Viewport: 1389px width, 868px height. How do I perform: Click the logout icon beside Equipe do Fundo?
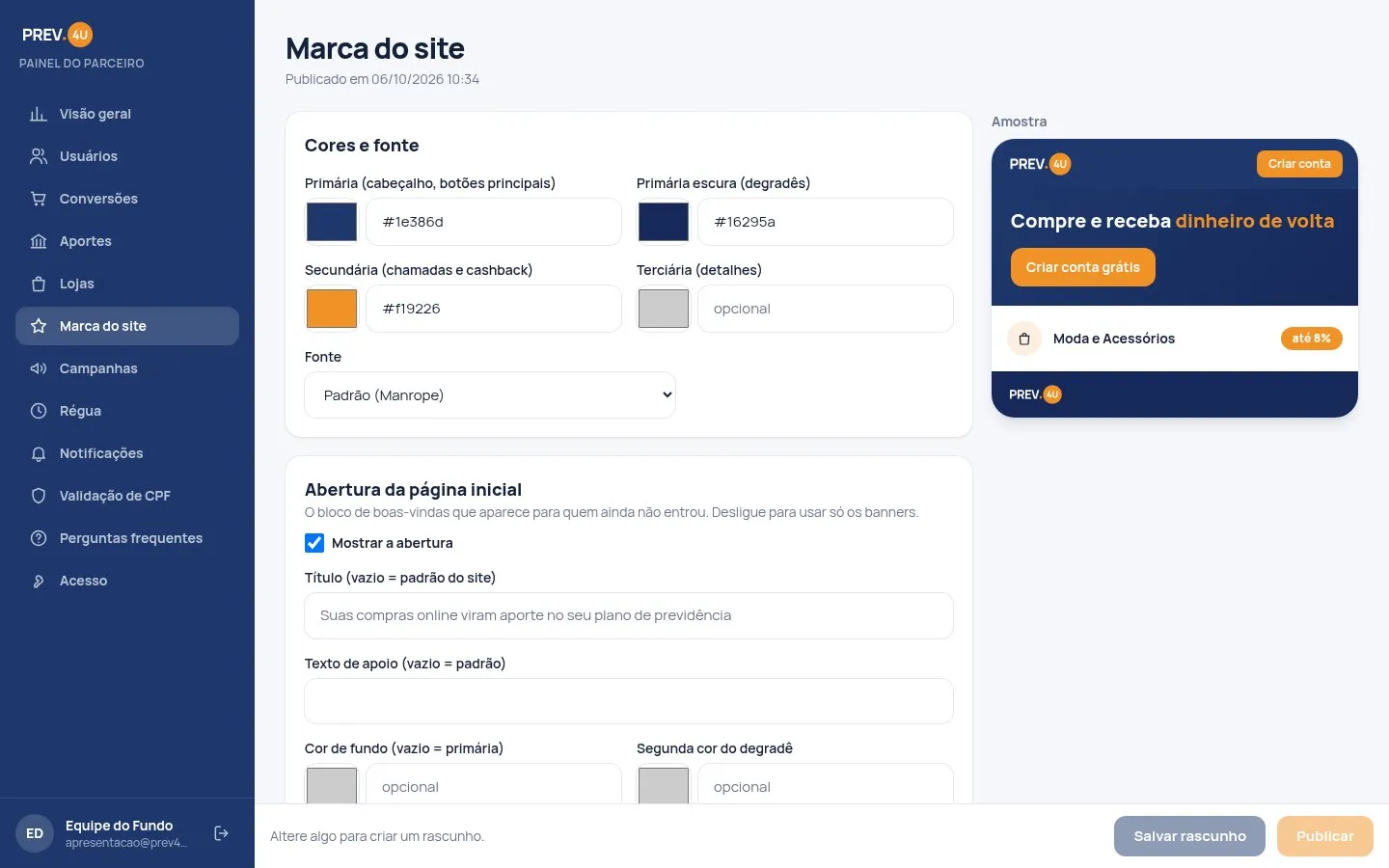pyautogui.click(x=221, y=833)
